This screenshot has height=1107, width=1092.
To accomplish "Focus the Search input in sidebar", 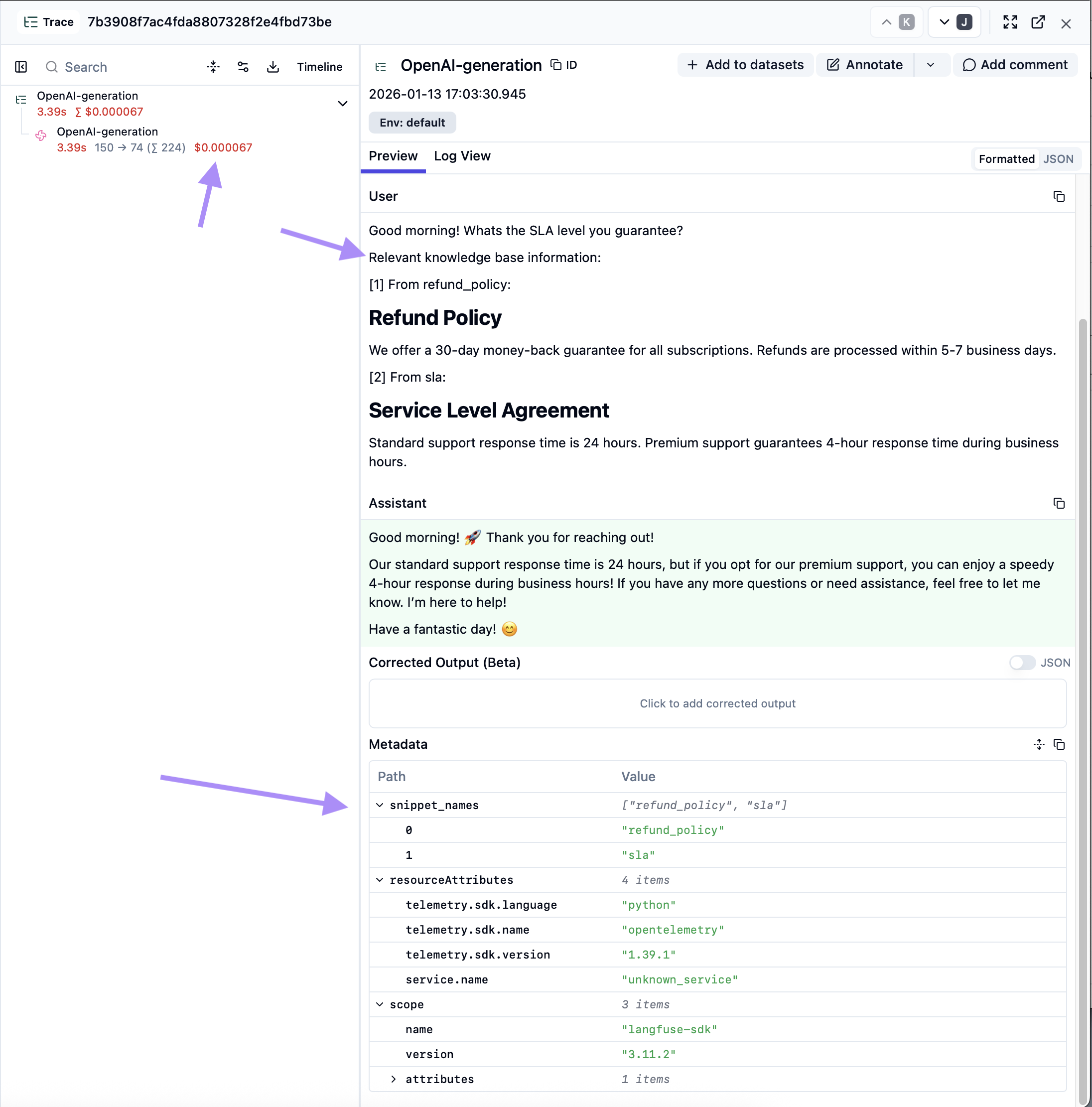I will (121, 67).
